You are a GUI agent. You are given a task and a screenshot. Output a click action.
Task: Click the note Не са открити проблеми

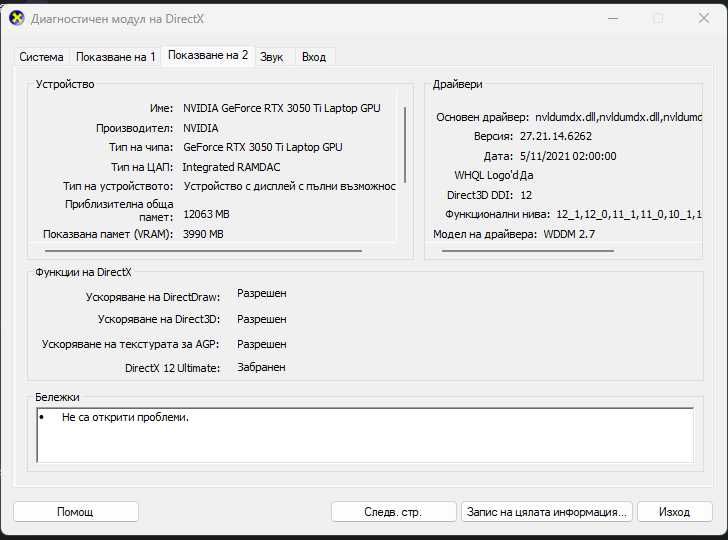(x=125, y=417)
